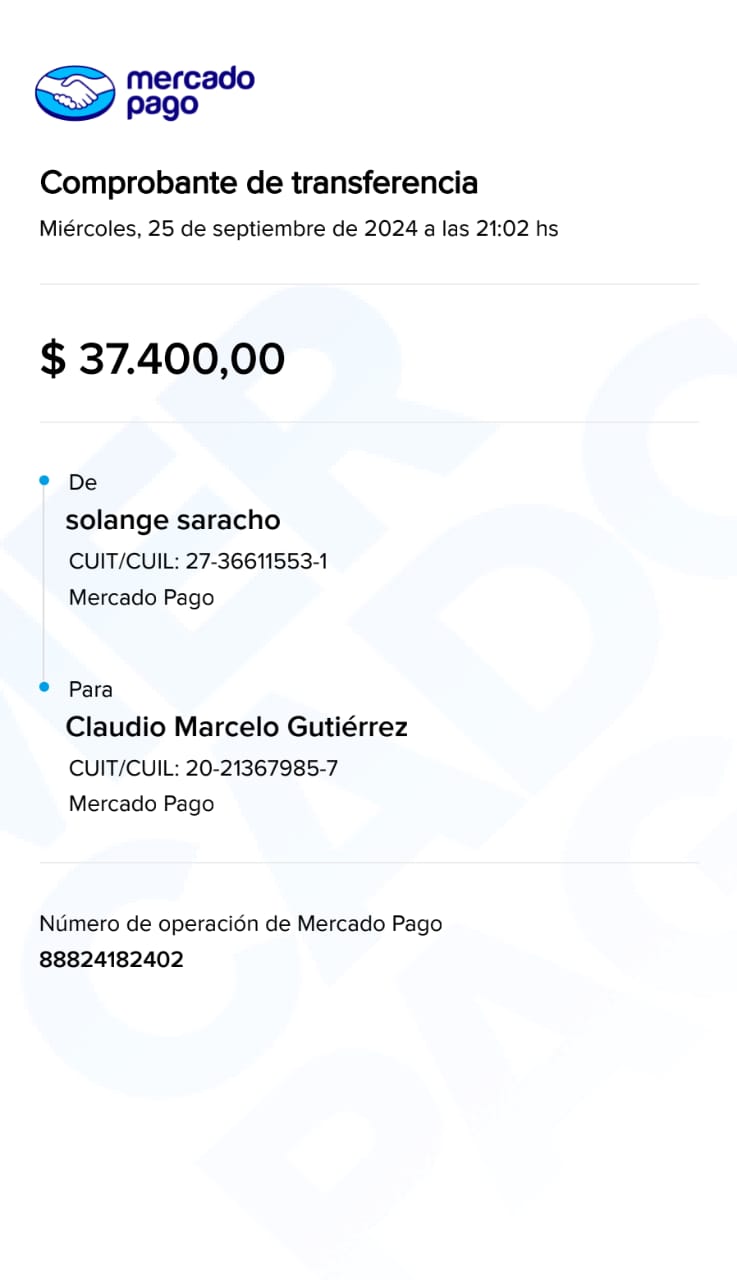Image resolution: width=737 pixels, height=1280 pixels.
Task: Click the blue dot beside "Para"
Action: pyautogui.click(x=44, y=688)
